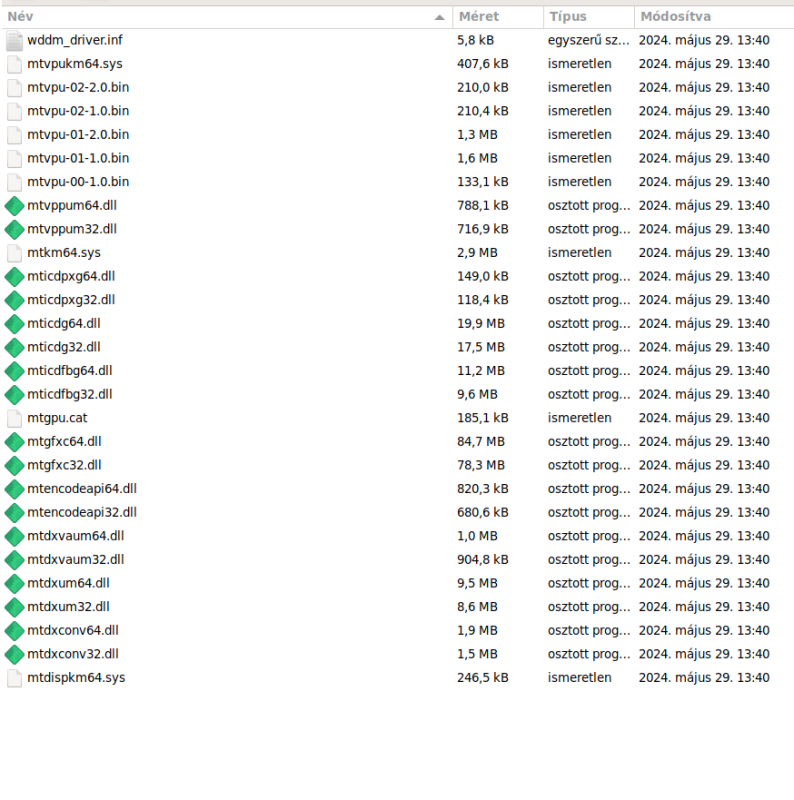Sort by the Név column header
The height and width of the screenshot is (800, 794).
tap(226, 17)
